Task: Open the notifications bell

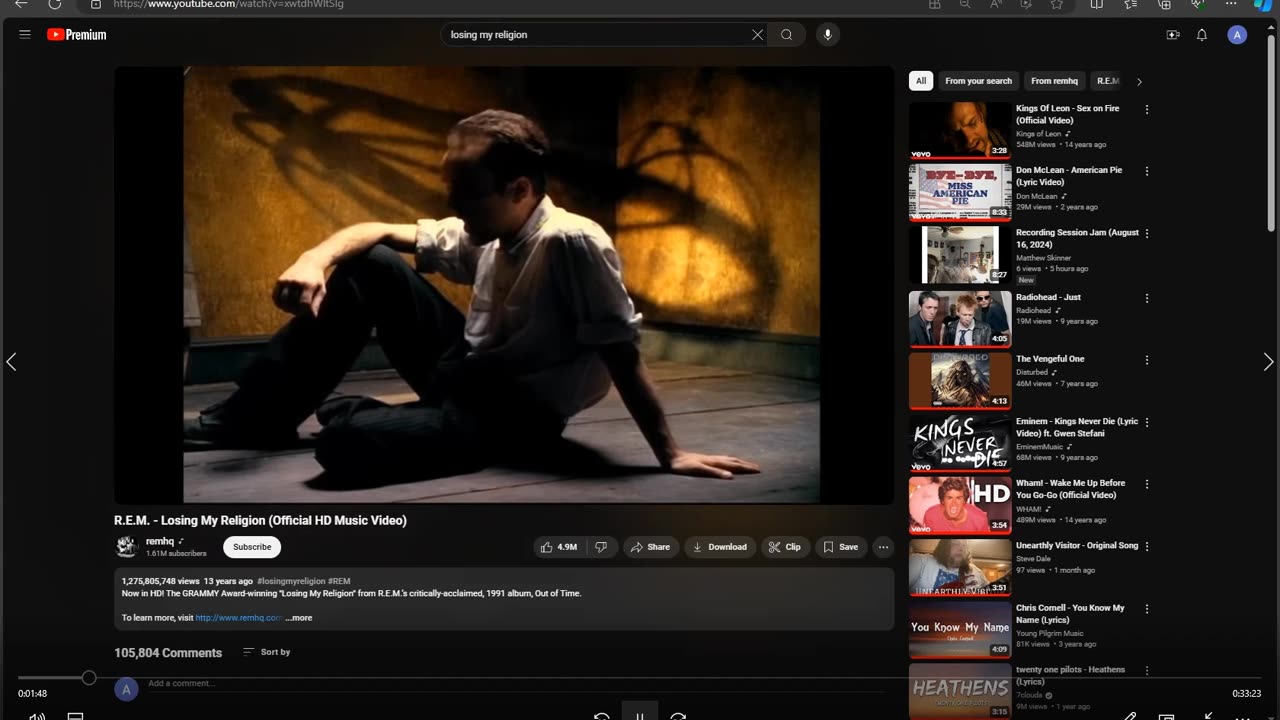Action: pos(1202,35)
